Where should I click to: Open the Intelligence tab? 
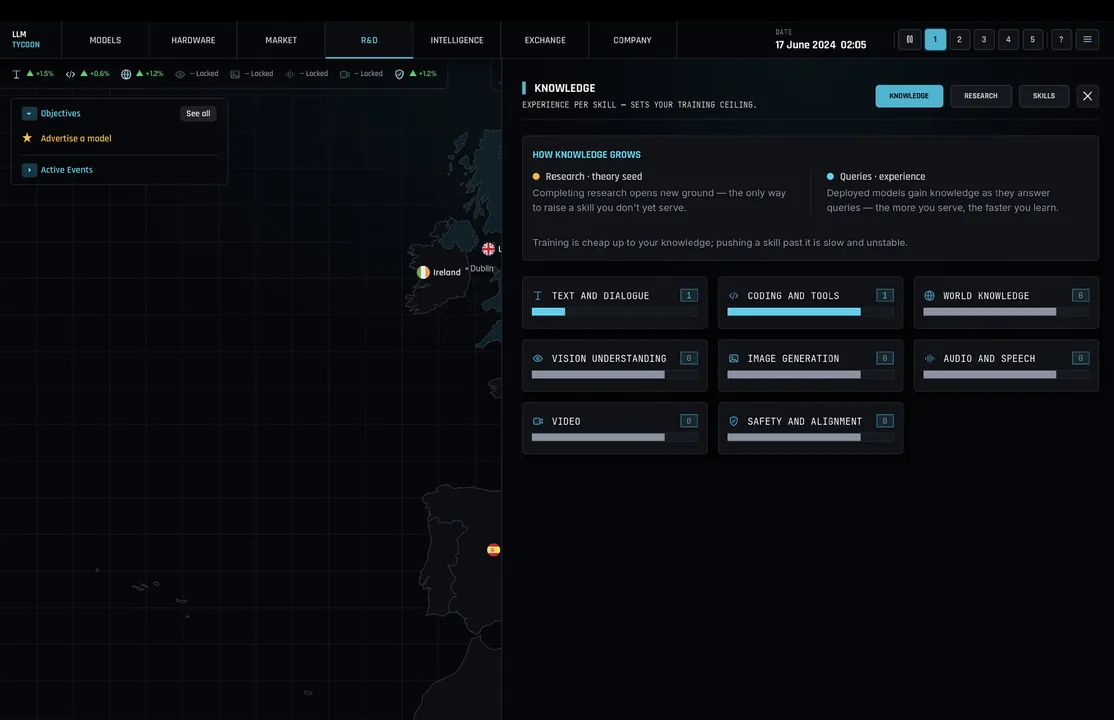coord(457,41)
